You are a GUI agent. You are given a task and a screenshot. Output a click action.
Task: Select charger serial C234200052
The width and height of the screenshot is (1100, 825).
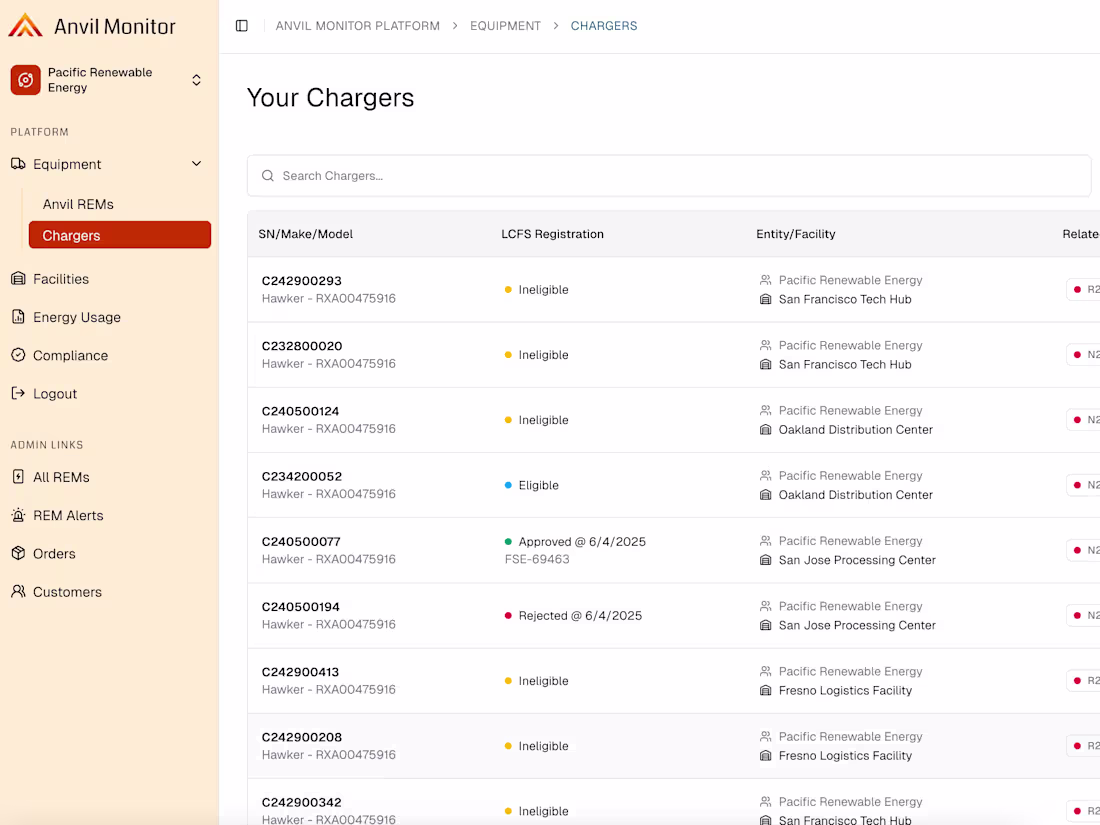pyautogui.click(x=302, y=476)
